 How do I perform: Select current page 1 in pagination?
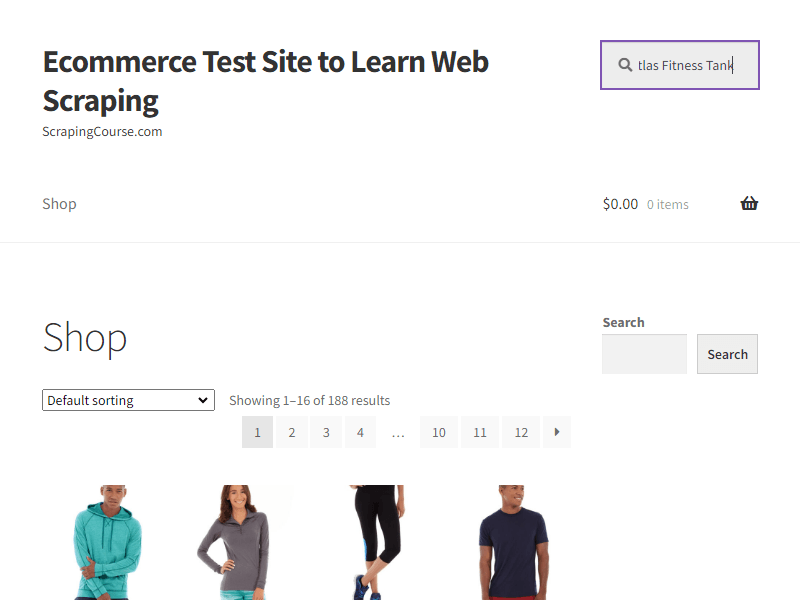(257, 432)
